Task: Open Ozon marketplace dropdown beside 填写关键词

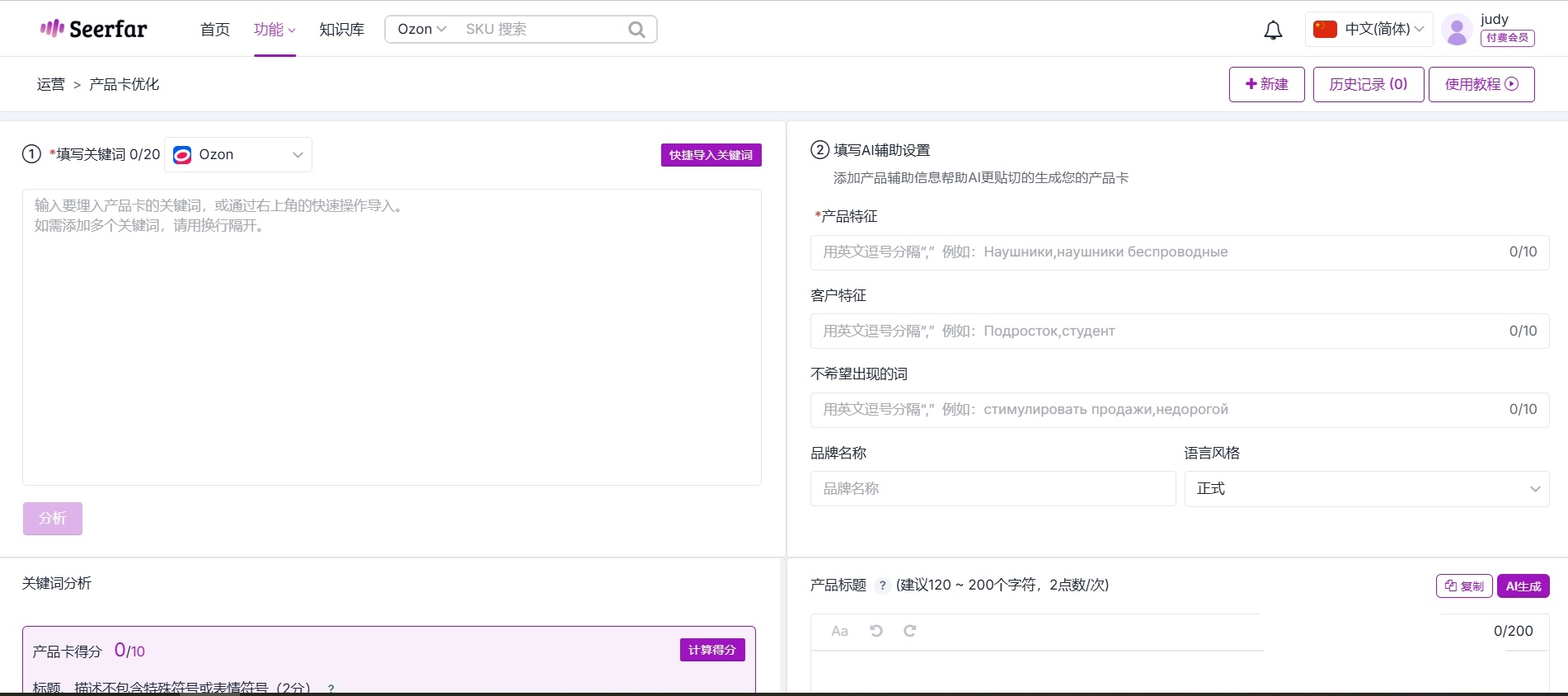Action: click(x=238, y=155)
